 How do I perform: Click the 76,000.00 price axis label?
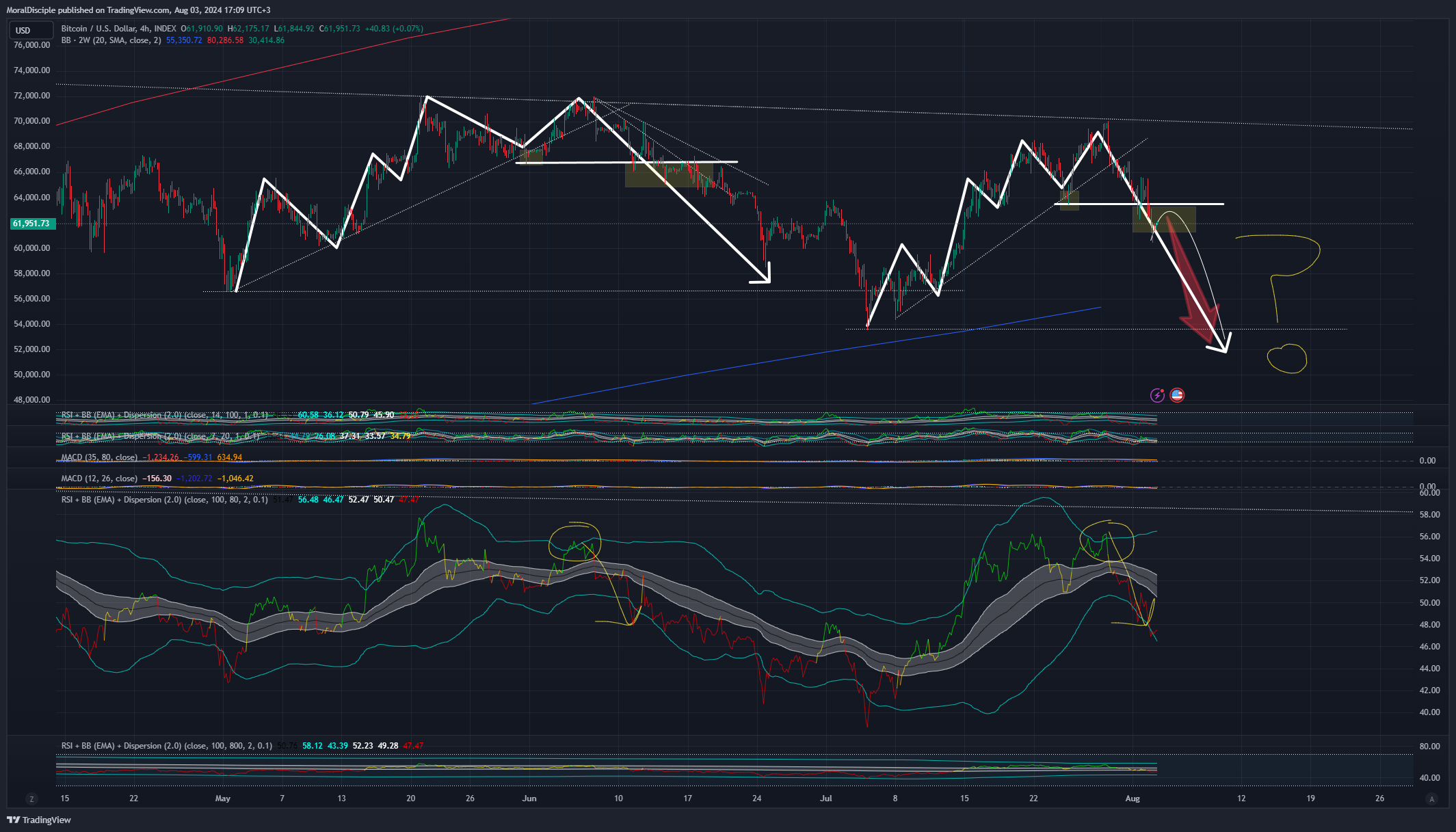[x=32, y=45]
